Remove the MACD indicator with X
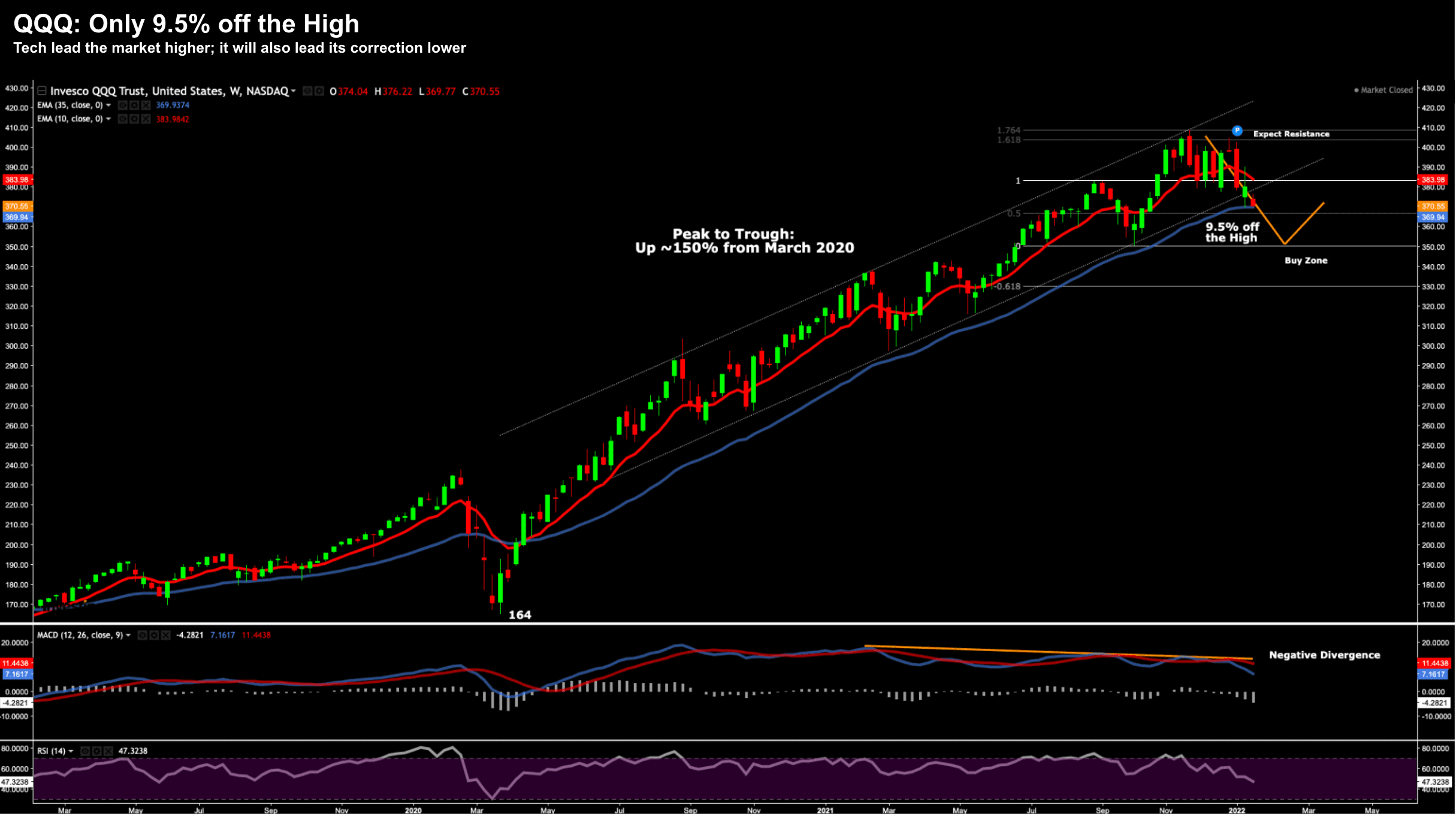 tap(165, 635)
